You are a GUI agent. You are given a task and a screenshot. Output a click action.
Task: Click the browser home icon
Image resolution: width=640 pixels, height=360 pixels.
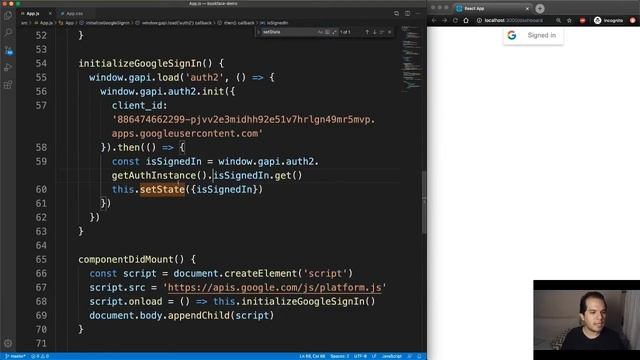tap(466, 20)
